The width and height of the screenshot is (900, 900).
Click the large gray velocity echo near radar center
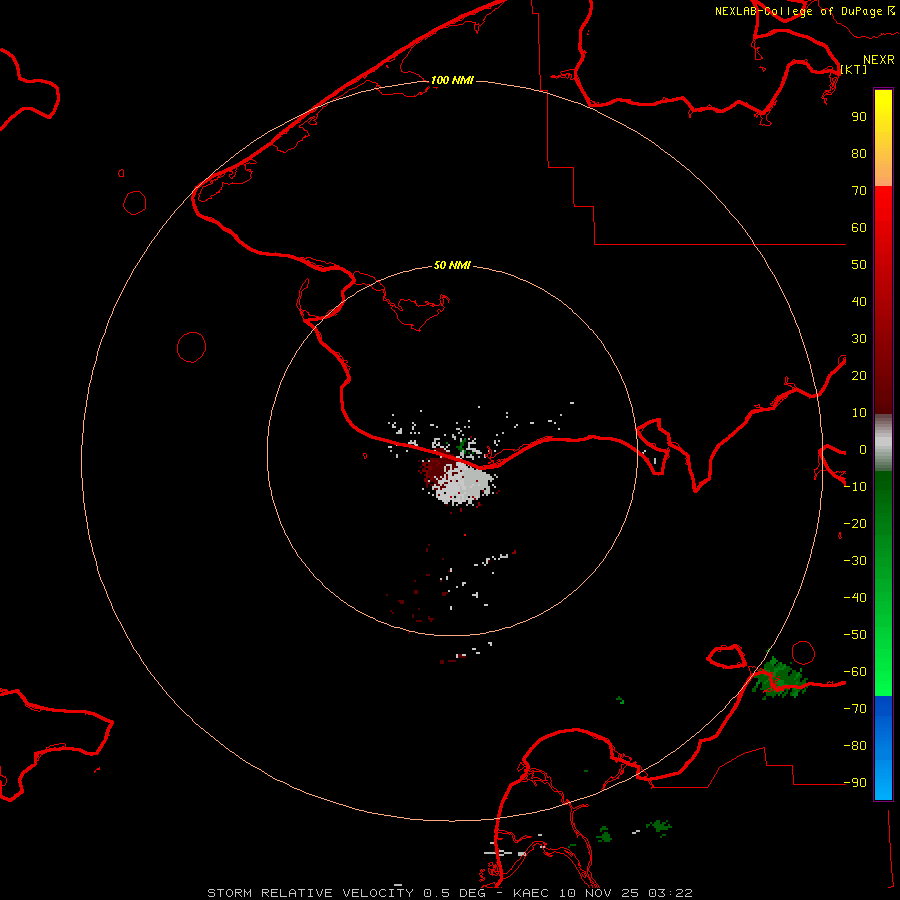tap(464, 484)
